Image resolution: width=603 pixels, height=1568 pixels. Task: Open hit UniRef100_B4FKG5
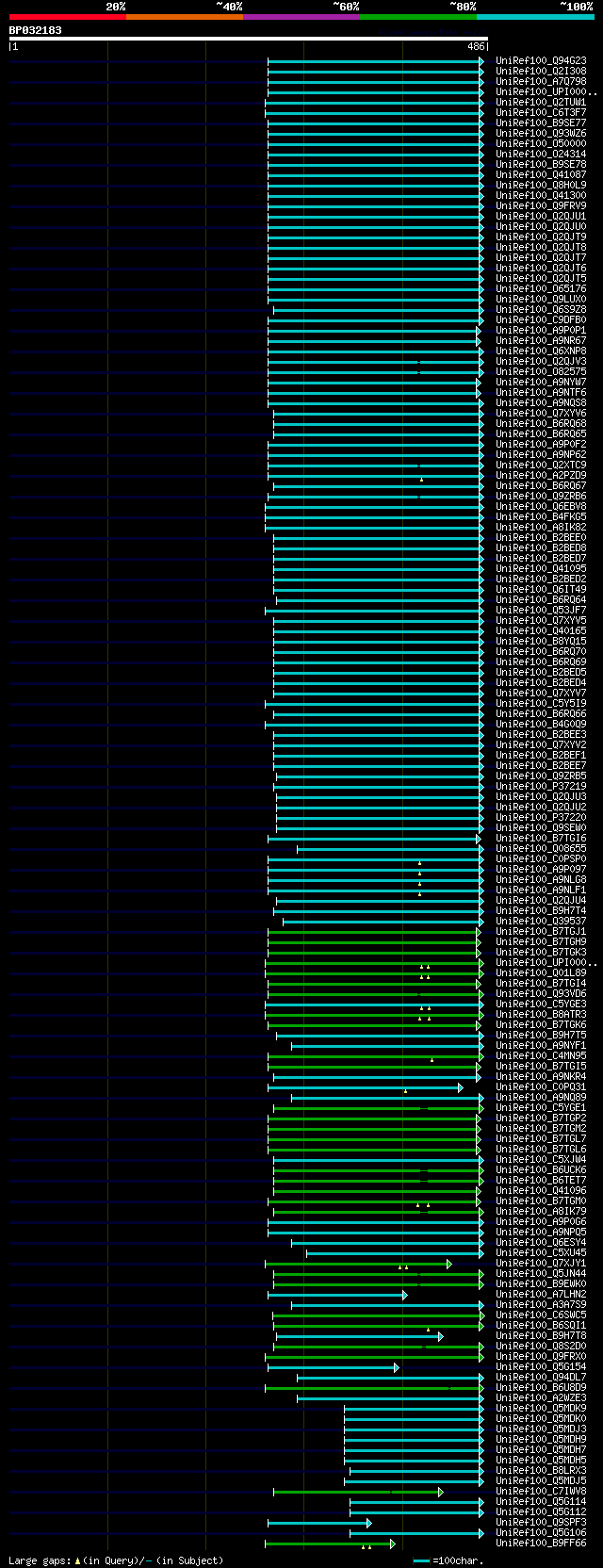pos(541,517)
